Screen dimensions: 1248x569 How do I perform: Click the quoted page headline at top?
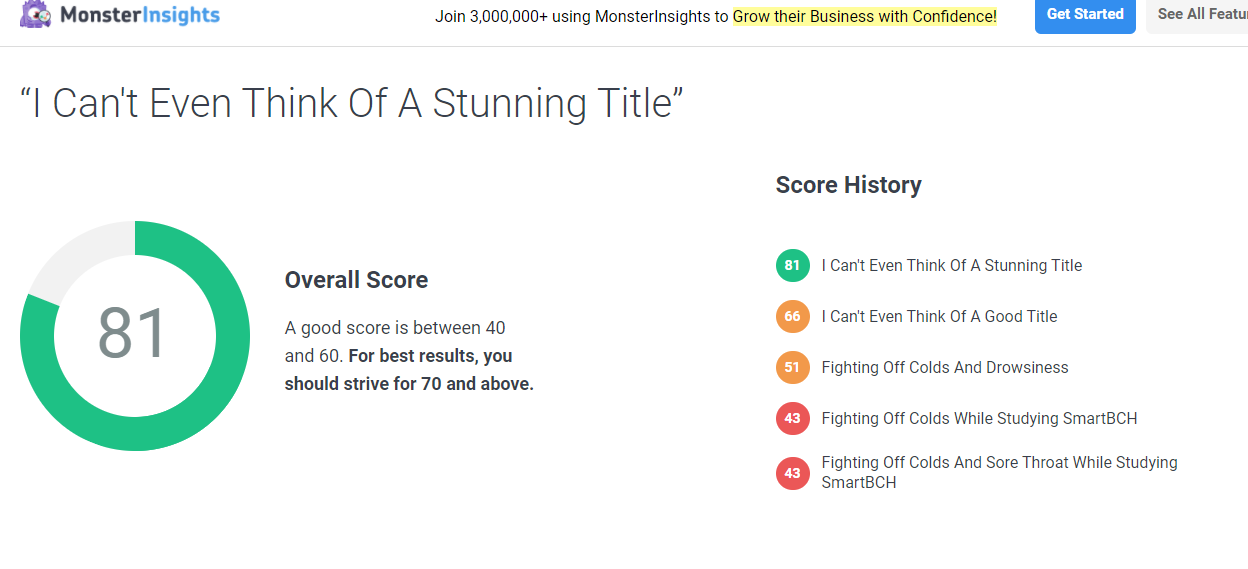click(352, 104)
